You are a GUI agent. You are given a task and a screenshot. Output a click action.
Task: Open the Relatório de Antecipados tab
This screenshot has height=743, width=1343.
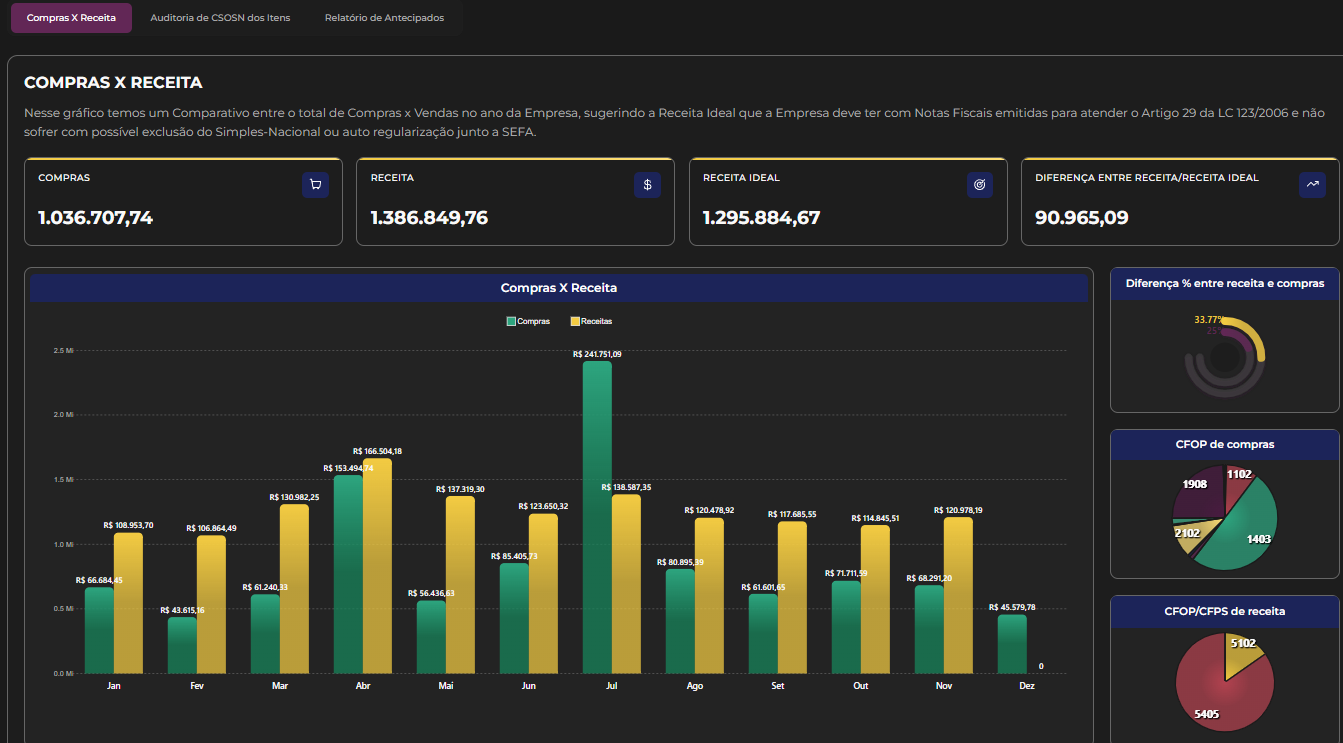coord(384,18)
